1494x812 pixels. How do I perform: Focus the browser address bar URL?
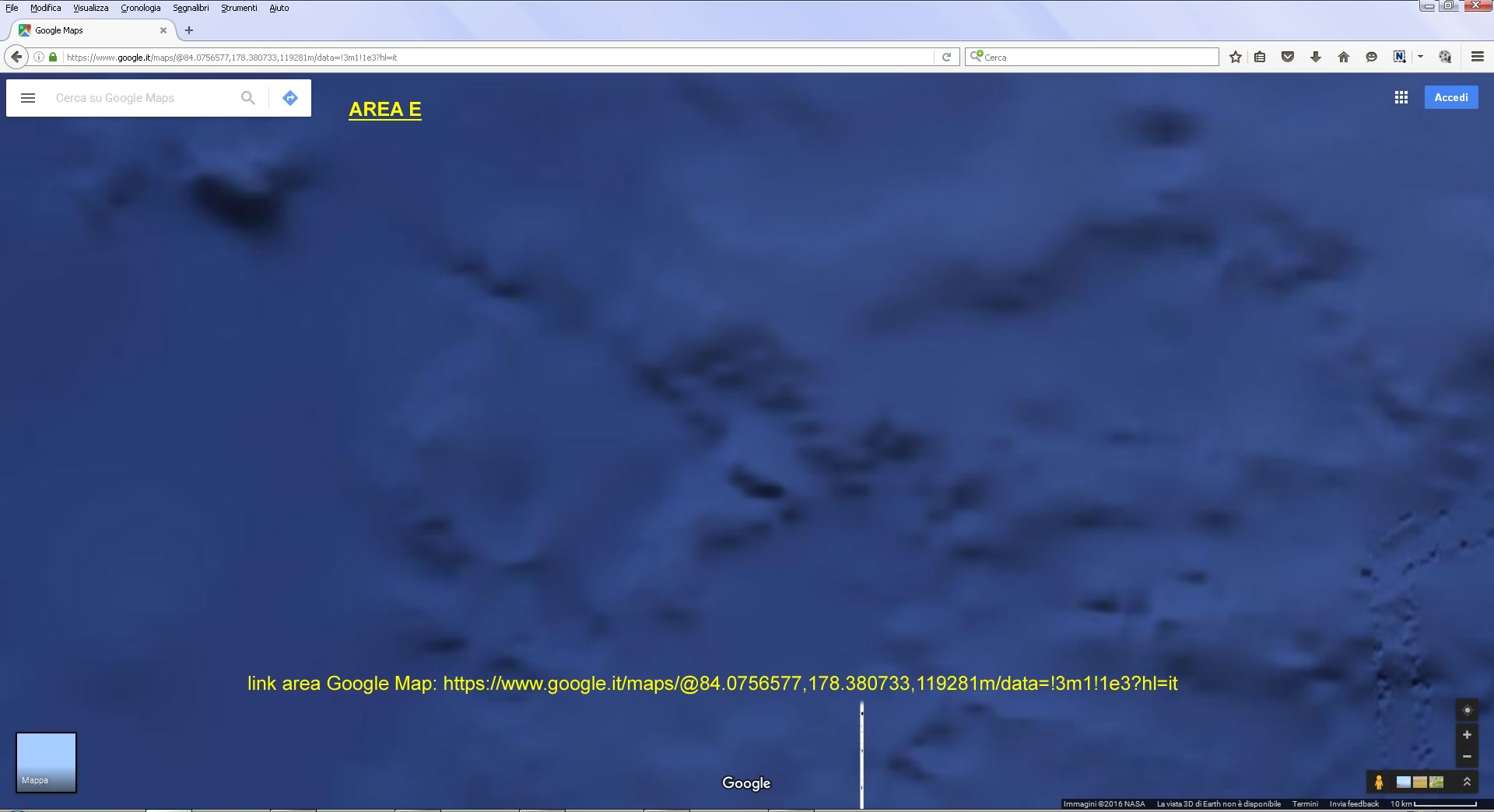tap(498, 57)
